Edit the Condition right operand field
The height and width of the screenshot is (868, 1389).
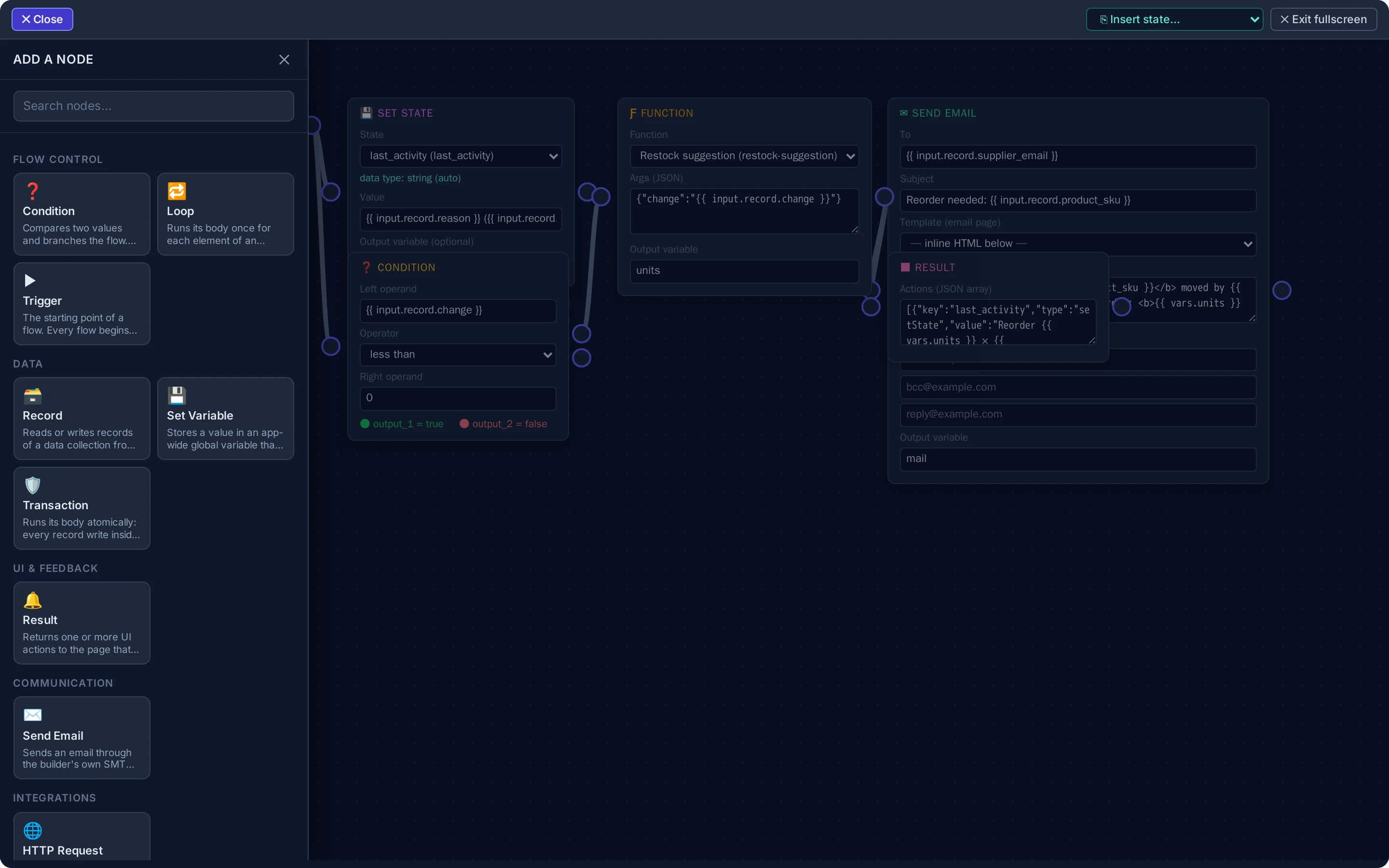point(457,398)
